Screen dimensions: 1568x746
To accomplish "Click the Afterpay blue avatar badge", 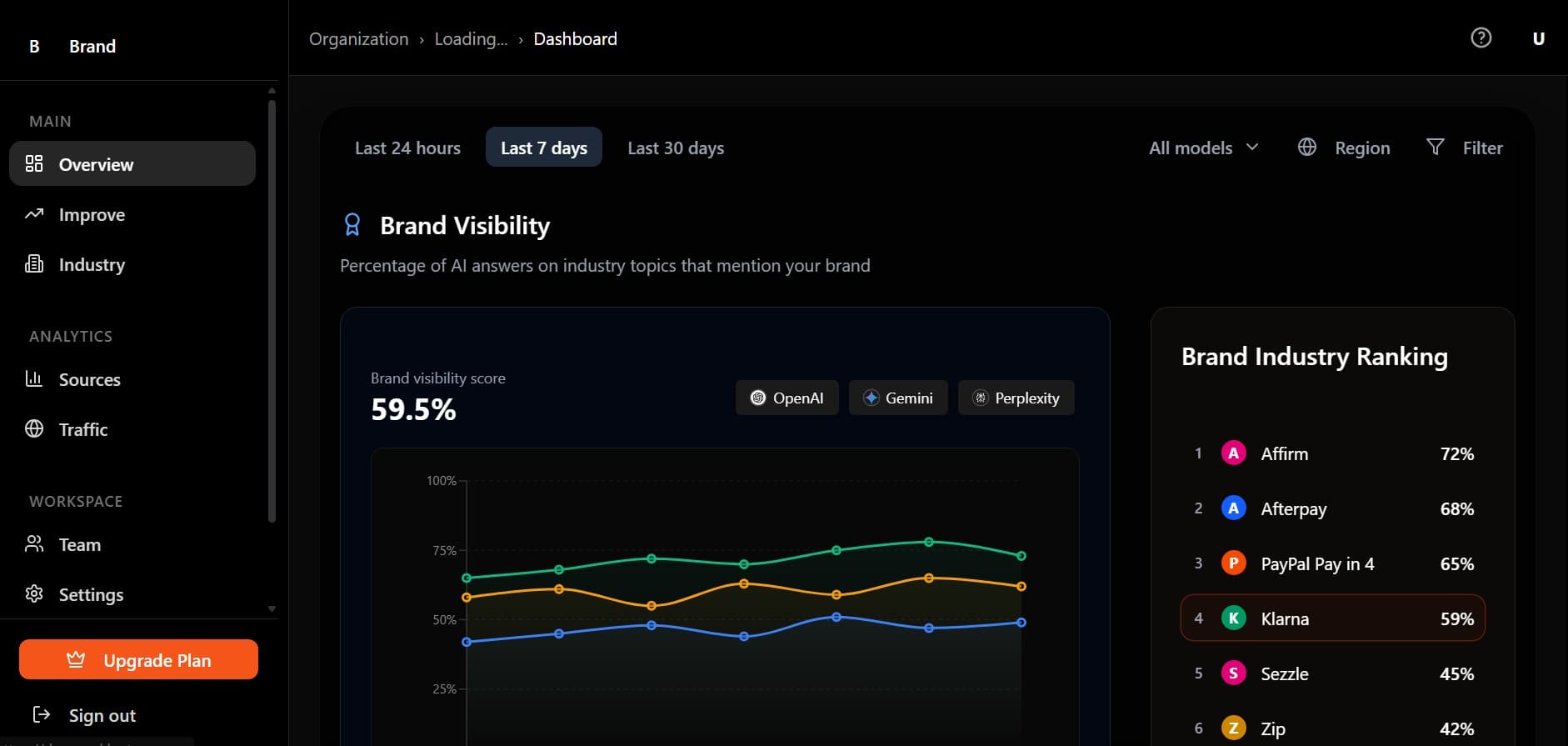I will click(x=1233, y=508).
